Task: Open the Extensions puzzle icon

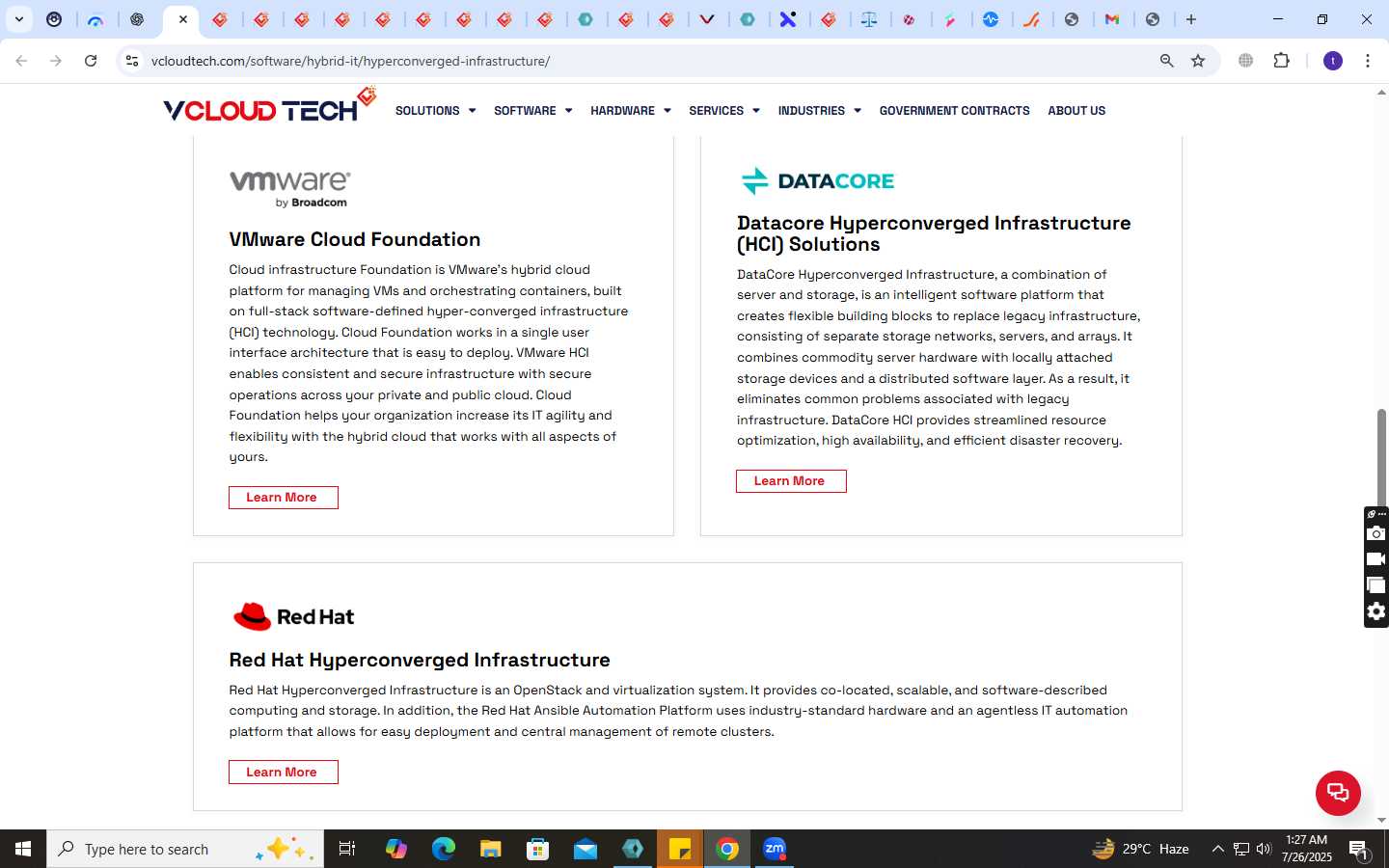Action: 1281,61
